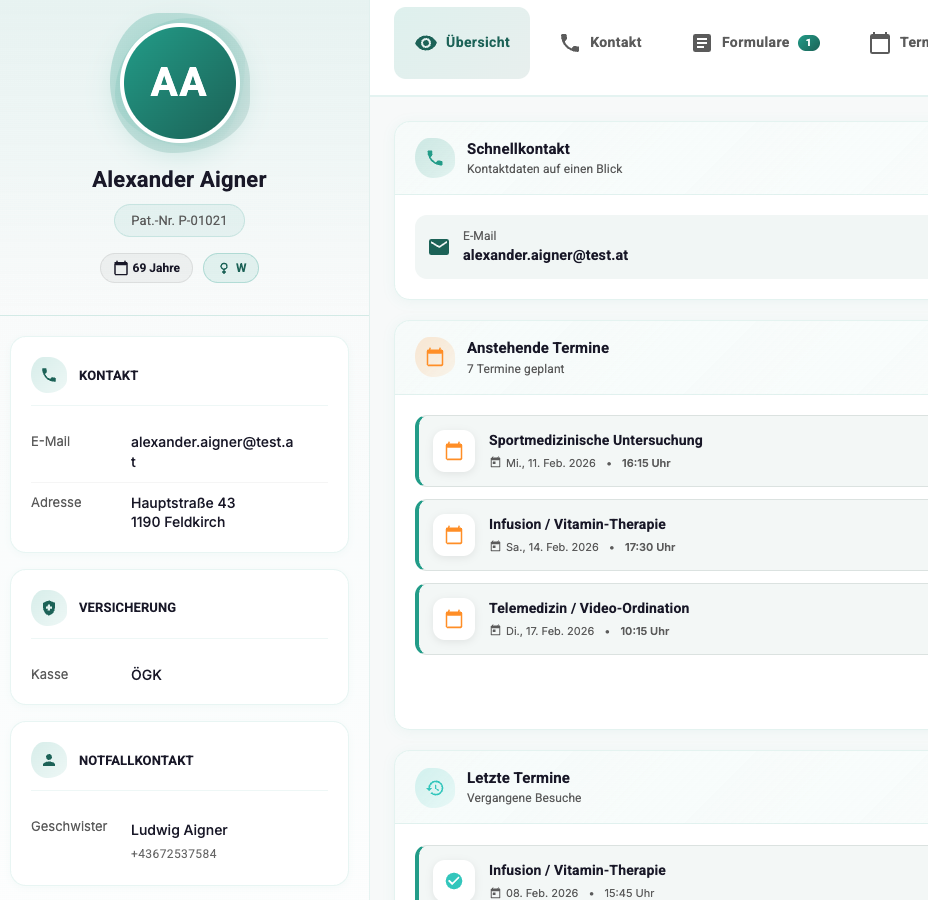Click the phone icon in Schnellkontakt header
The width and height of the screenshot is (928, 900).
(435, 158)
